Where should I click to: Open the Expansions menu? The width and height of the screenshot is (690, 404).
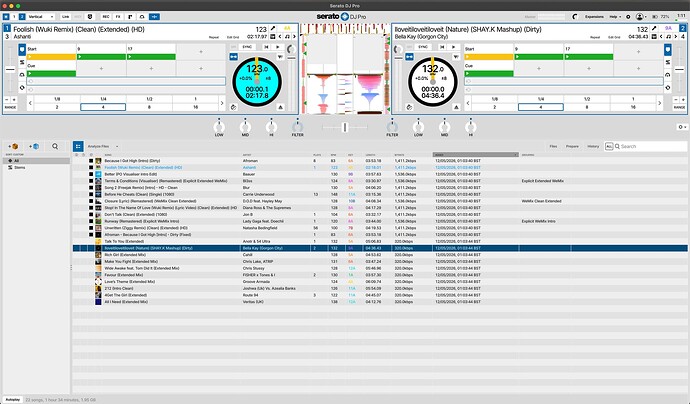click(594, 17)
